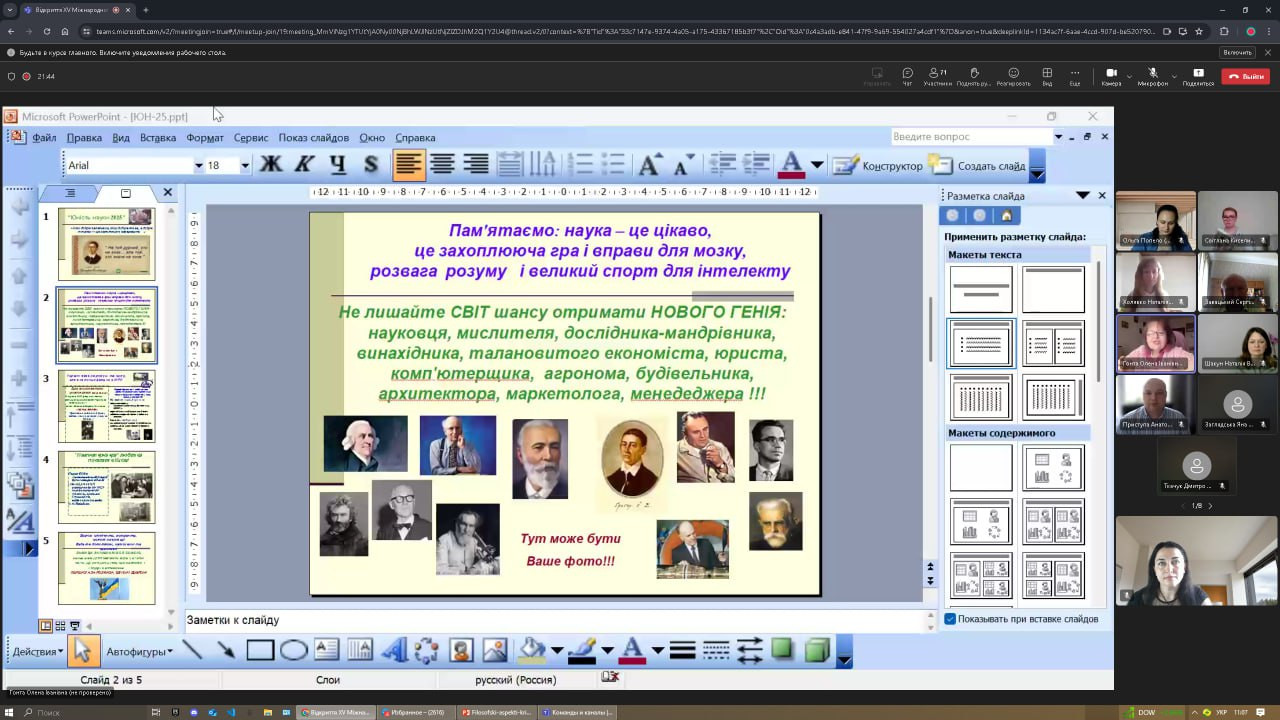Open the Формат menu
Viewport: 1280px width, 720px height.
[204, 138]
